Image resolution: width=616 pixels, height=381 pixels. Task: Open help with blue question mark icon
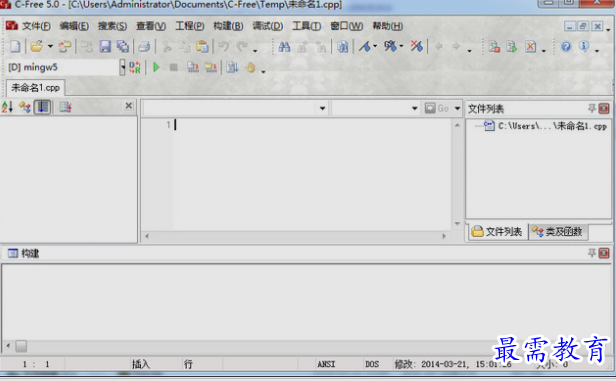(x=566, y=47)
